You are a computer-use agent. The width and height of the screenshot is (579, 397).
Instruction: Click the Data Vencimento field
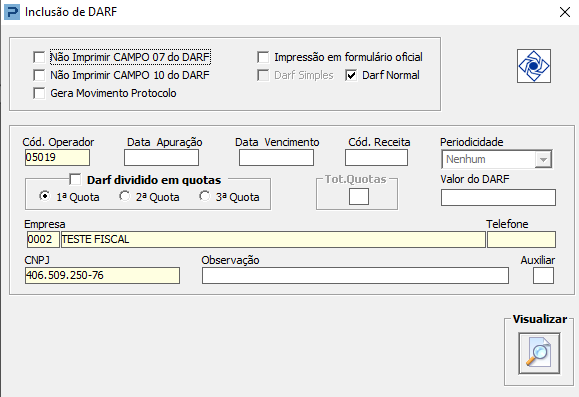pyautogui.click(x=276, y=158)
